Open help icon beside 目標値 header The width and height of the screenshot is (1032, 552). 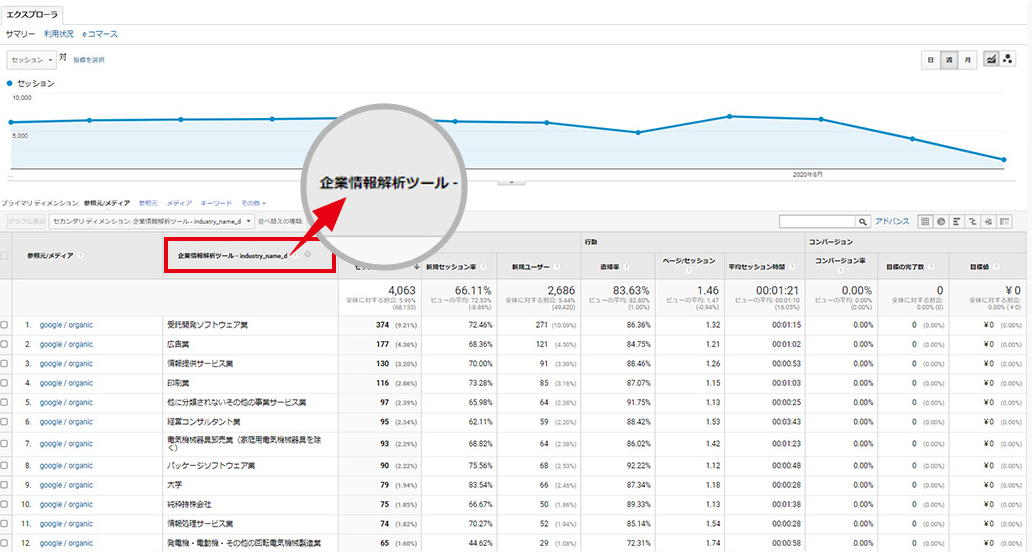click(996, 266)
